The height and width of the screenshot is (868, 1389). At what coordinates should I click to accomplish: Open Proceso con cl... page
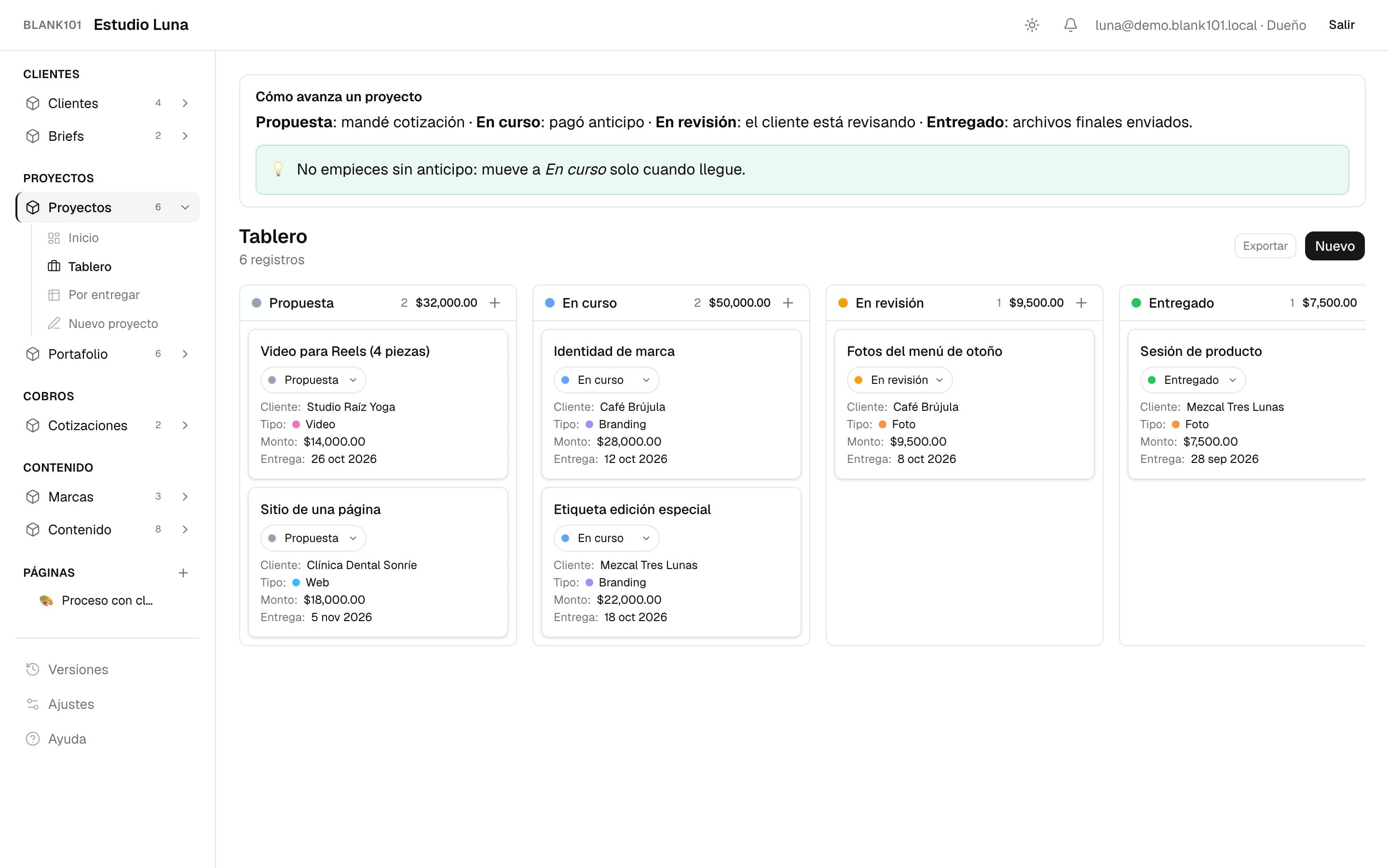pos(108,600)
